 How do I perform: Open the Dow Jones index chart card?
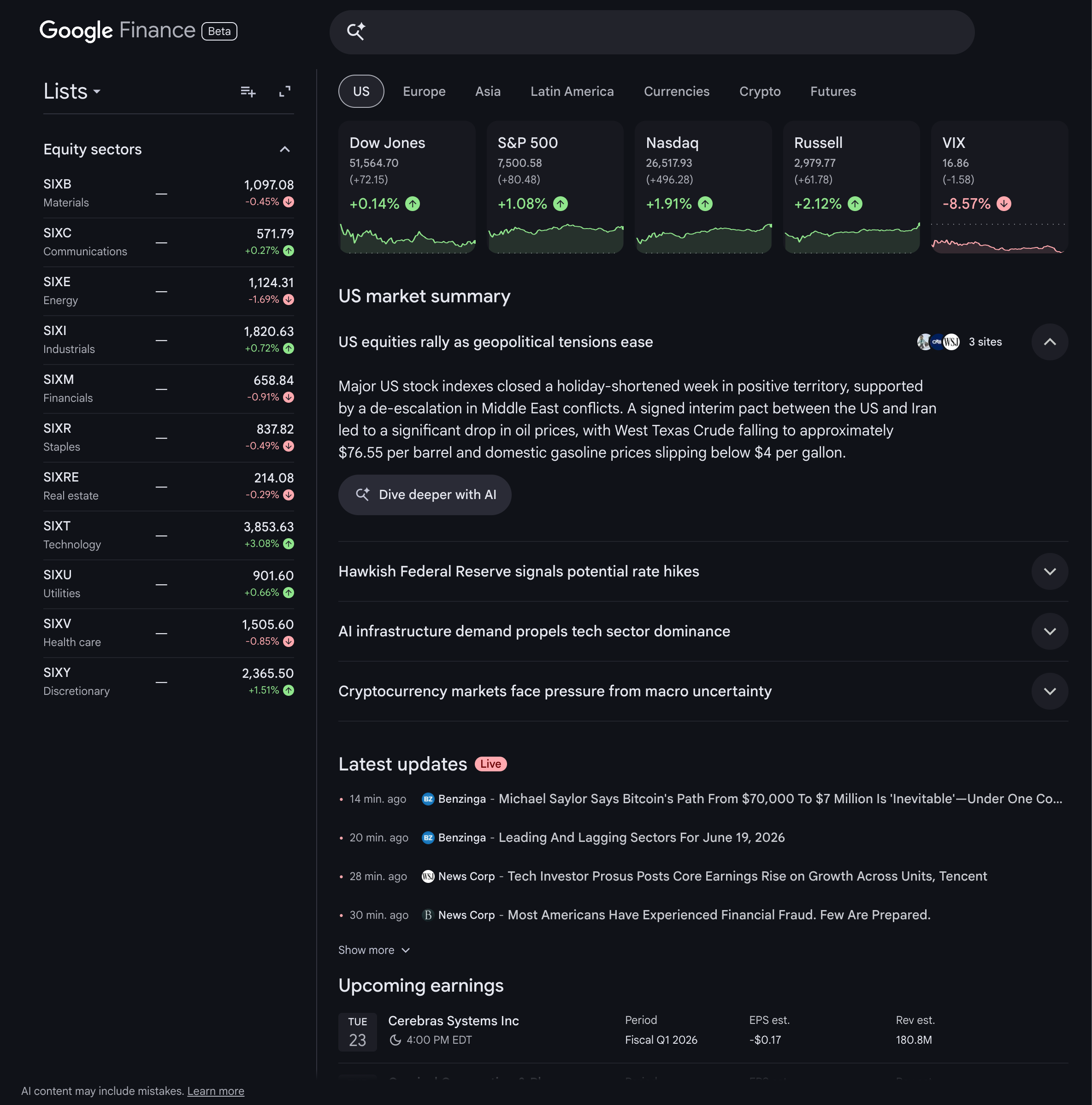click(x=407, y=187)
